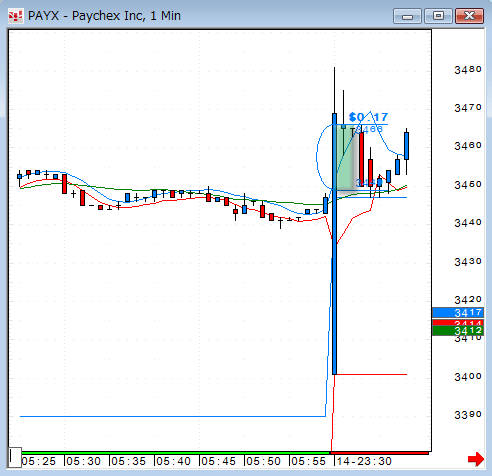The width and height of the screenshot is (492, 476).
Task: Click the title PAYX - Paychex Inc, 1 Min
Action: click(x=104, y=16)
